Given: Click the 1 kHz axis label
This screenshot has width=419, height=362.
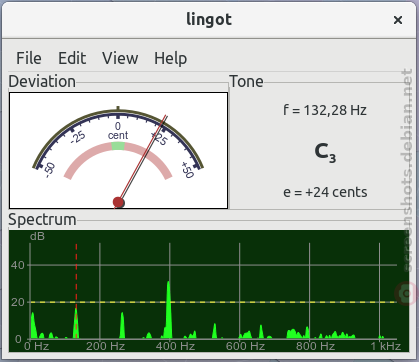Looking at the screenshot, I should [386, 346].
